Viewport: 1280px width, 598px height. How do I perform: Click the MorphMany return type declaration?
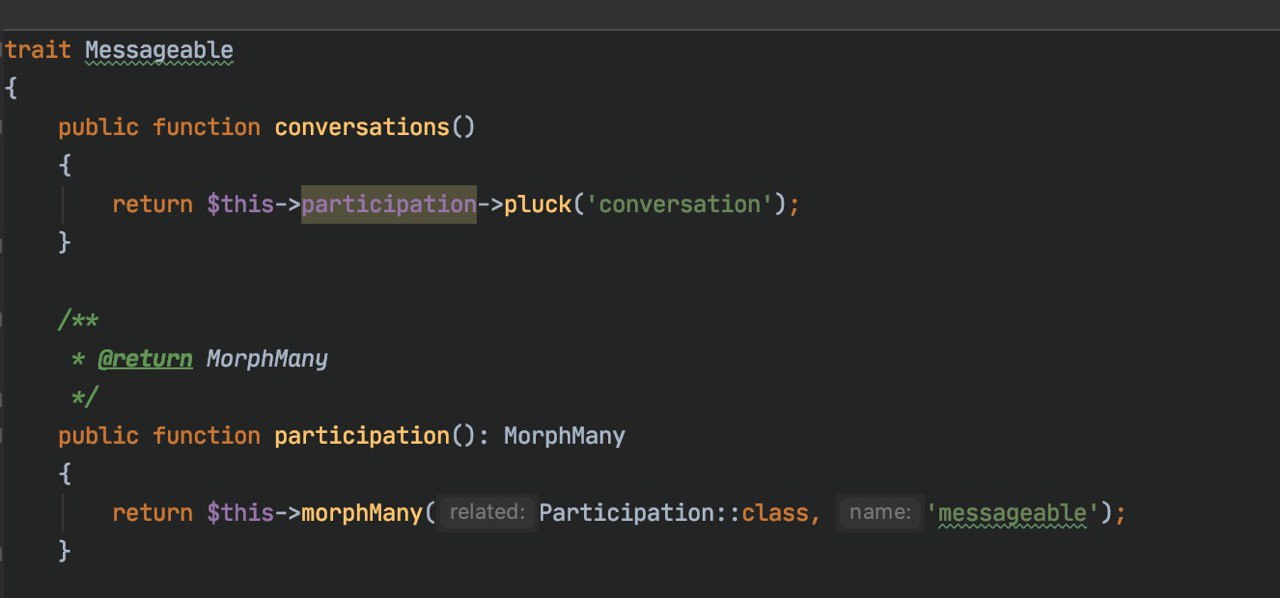pos(564,436)
